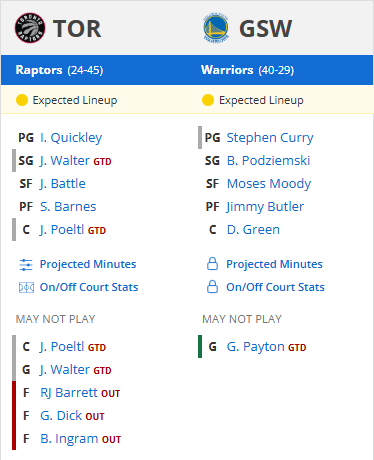Click the yellow Expected Lineup dot for Raptors
The image size is (374, 460).
tap(22, 100)
